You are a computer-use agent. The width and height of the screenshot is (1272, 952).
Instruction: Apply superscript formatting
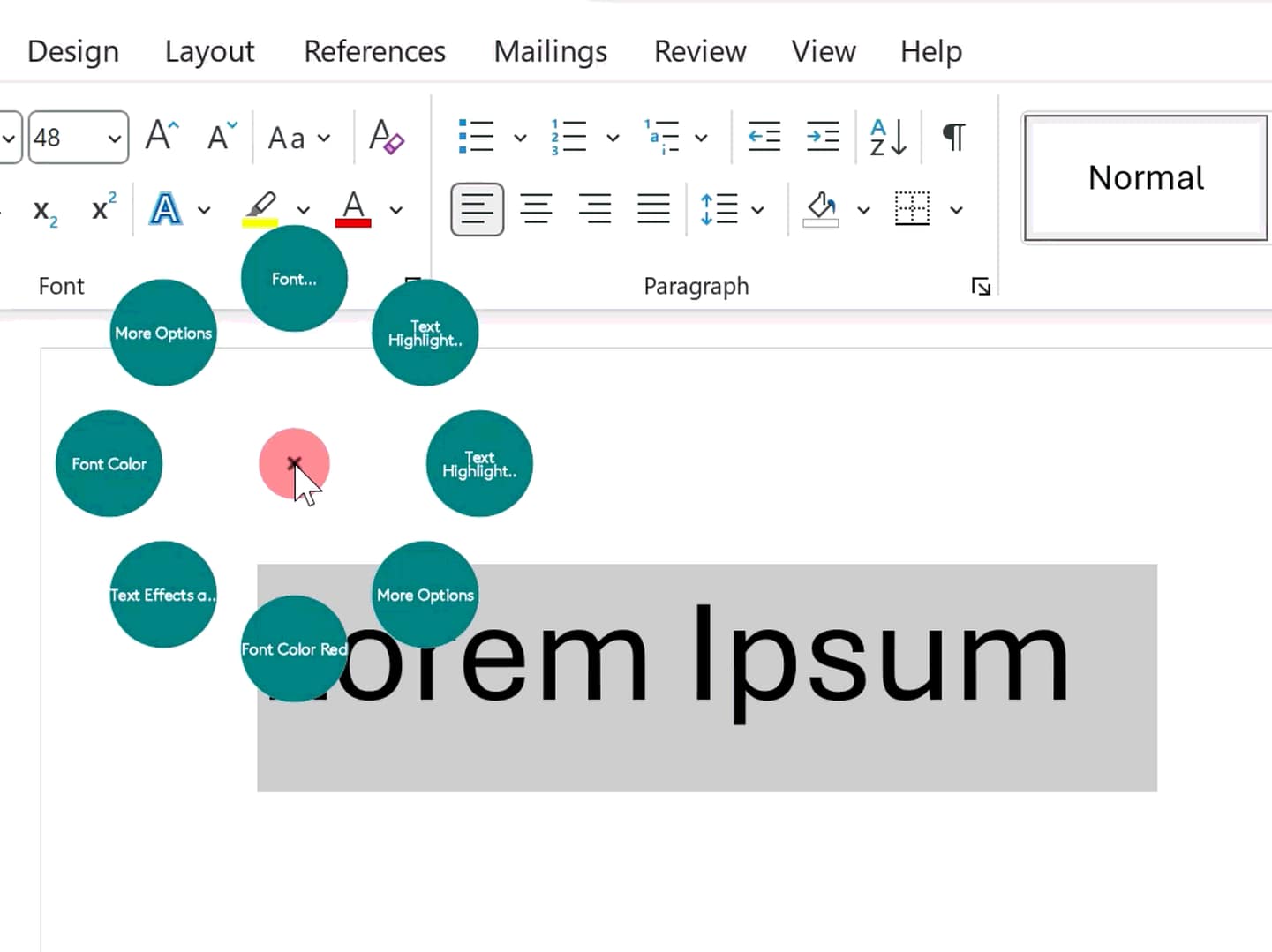tap(103, 208)
